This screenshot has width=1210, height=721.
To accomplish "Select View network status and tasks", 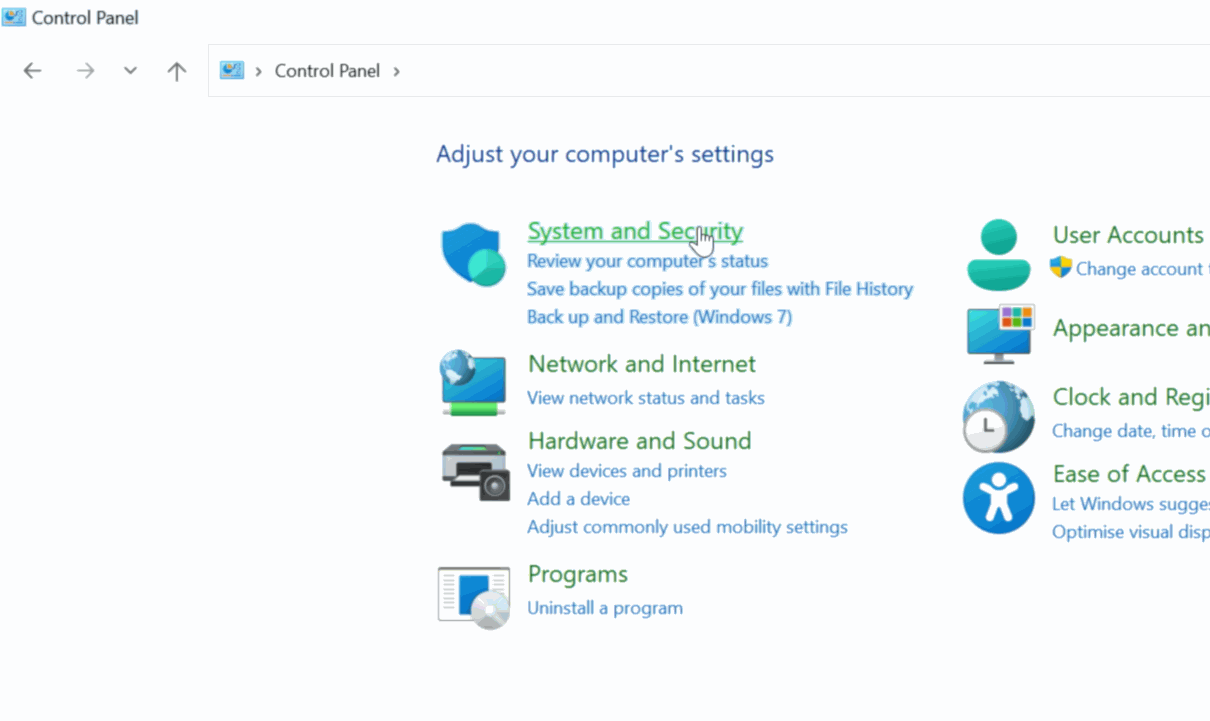I will point(645,398).
